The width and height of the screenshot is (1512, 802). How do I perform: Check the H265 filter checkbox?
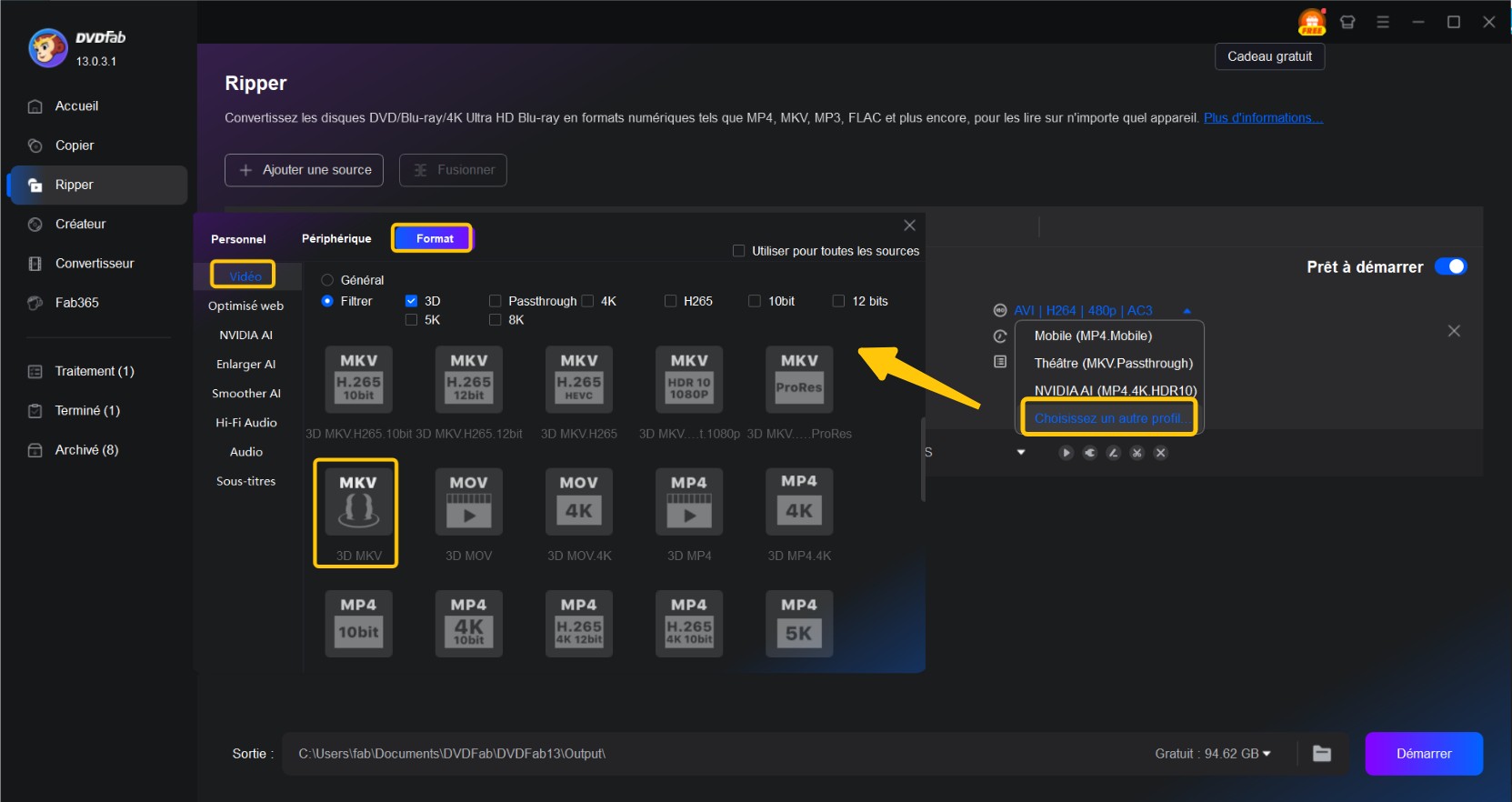pyautogui.click(x=671, y=301)
